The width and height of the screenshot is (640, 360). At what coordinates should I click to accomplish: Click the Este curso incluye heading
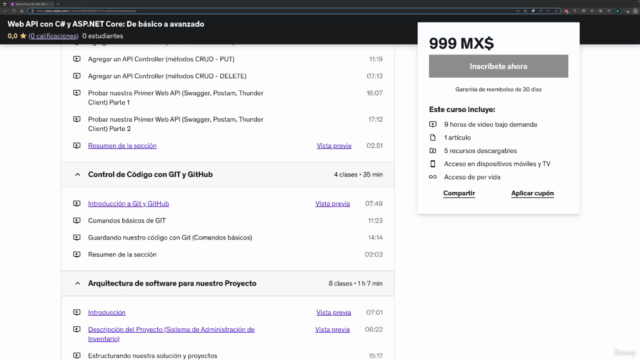click(462, 109)
